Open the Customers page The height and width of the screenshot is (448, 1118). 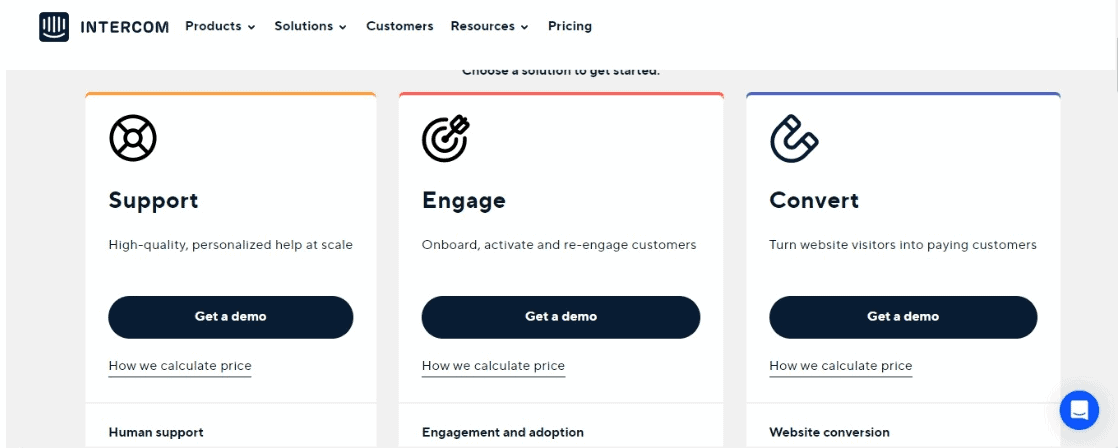coord(399,26)
